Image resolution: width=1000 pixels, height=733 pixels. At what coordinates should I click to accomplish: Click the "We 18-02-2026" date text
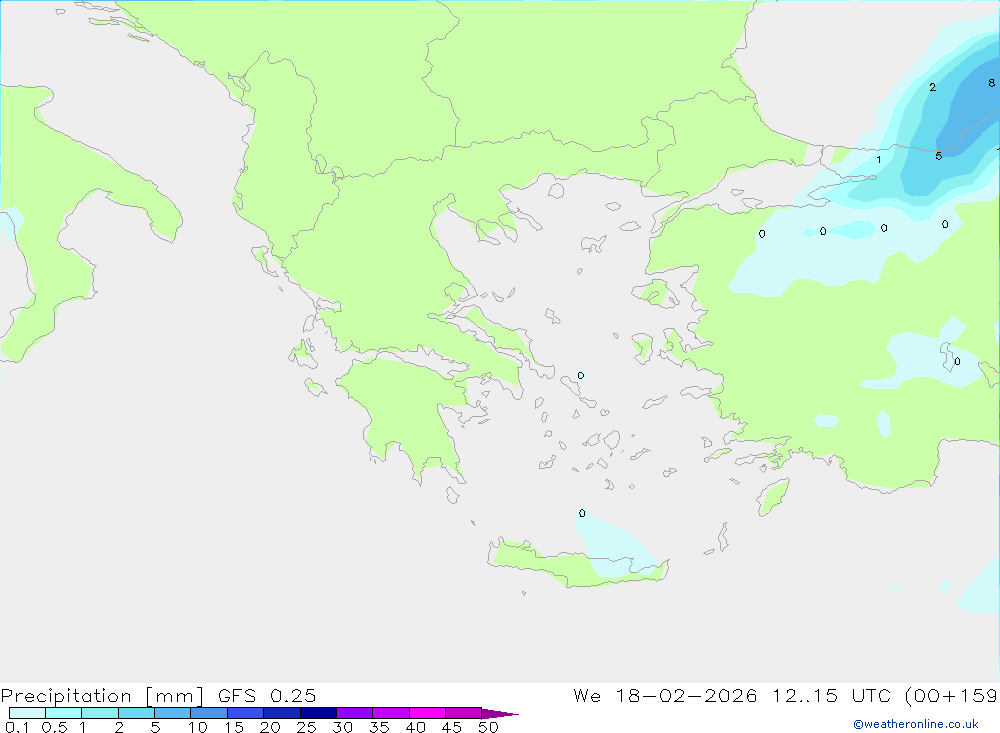click(x=665, y=696)
